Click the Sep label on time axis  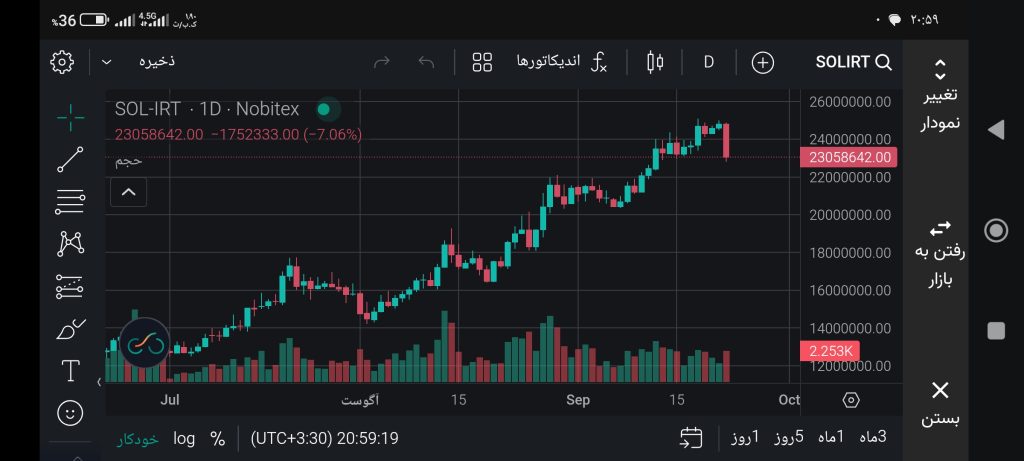click(578, 400)
